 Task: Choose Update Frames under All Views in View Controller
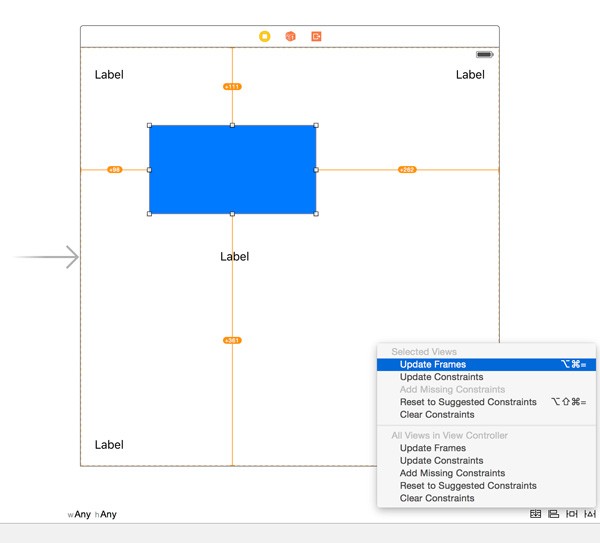click(486, 448)
